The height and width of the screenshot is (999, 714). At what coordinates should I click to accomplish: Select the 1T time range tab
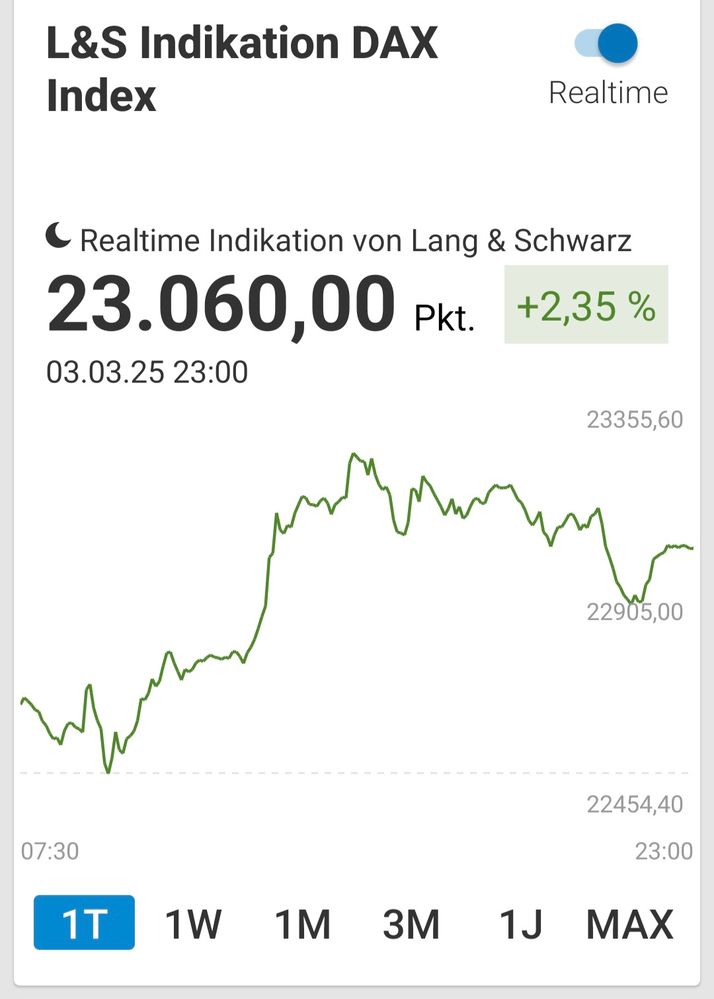84,923
